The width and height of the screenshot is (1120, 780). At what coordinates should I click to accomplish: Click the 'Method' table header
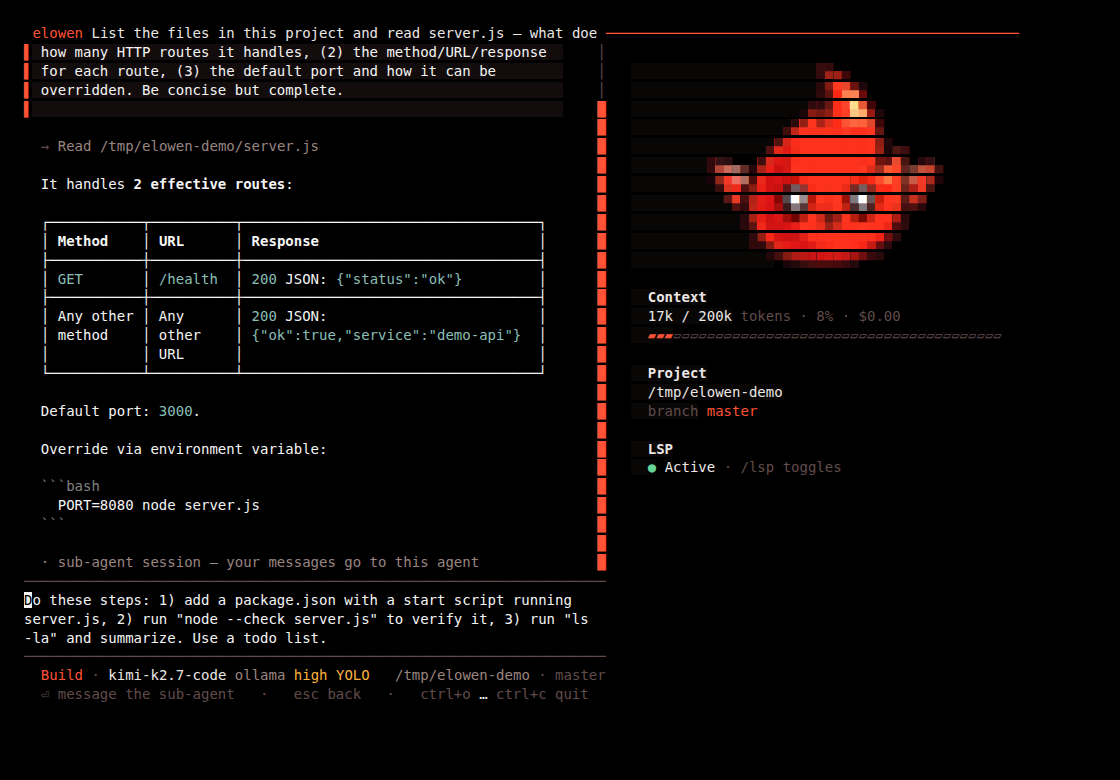[83, 241]
